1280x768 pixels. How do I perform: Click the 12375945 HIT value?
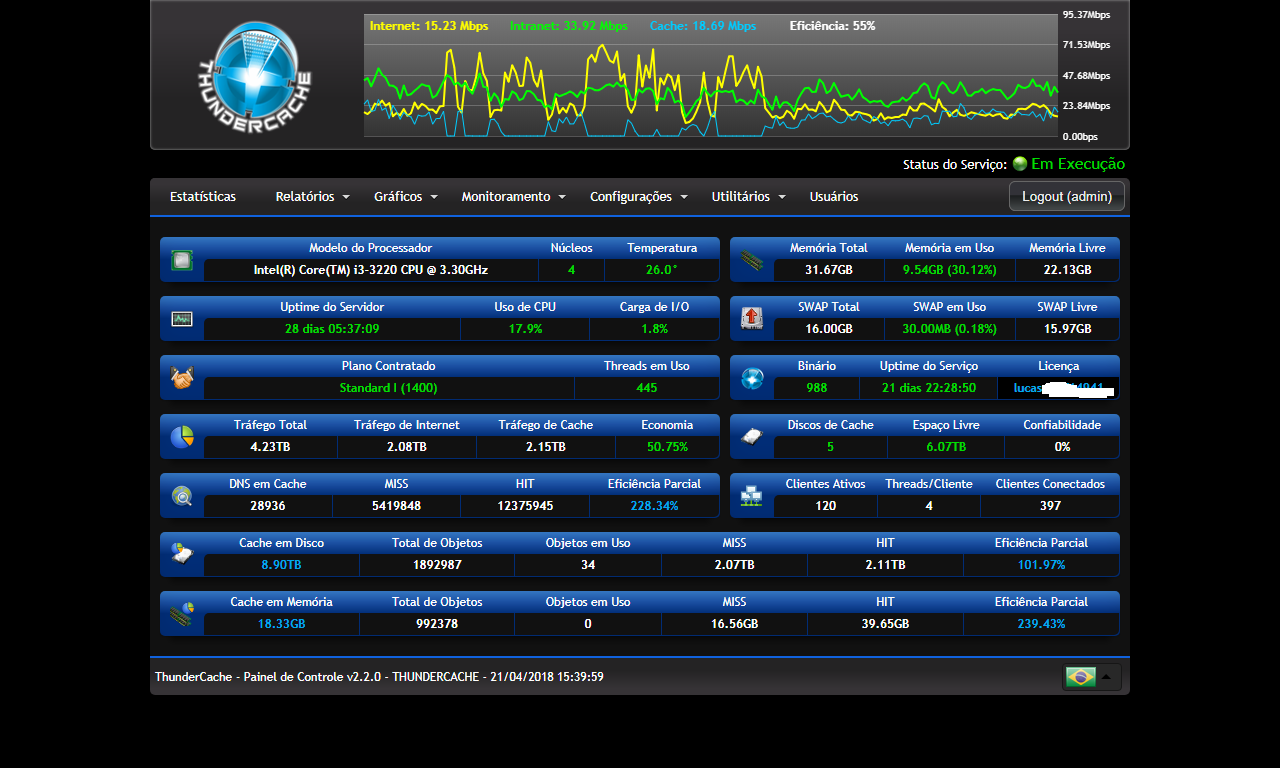[525, 506]
